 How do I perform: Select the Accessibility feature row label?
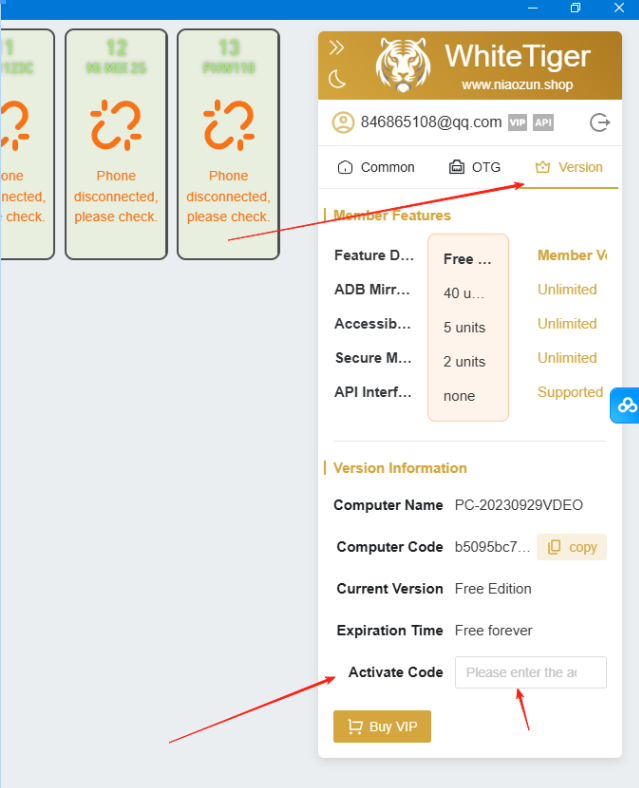pyautogui.click(x=373, y=324)
